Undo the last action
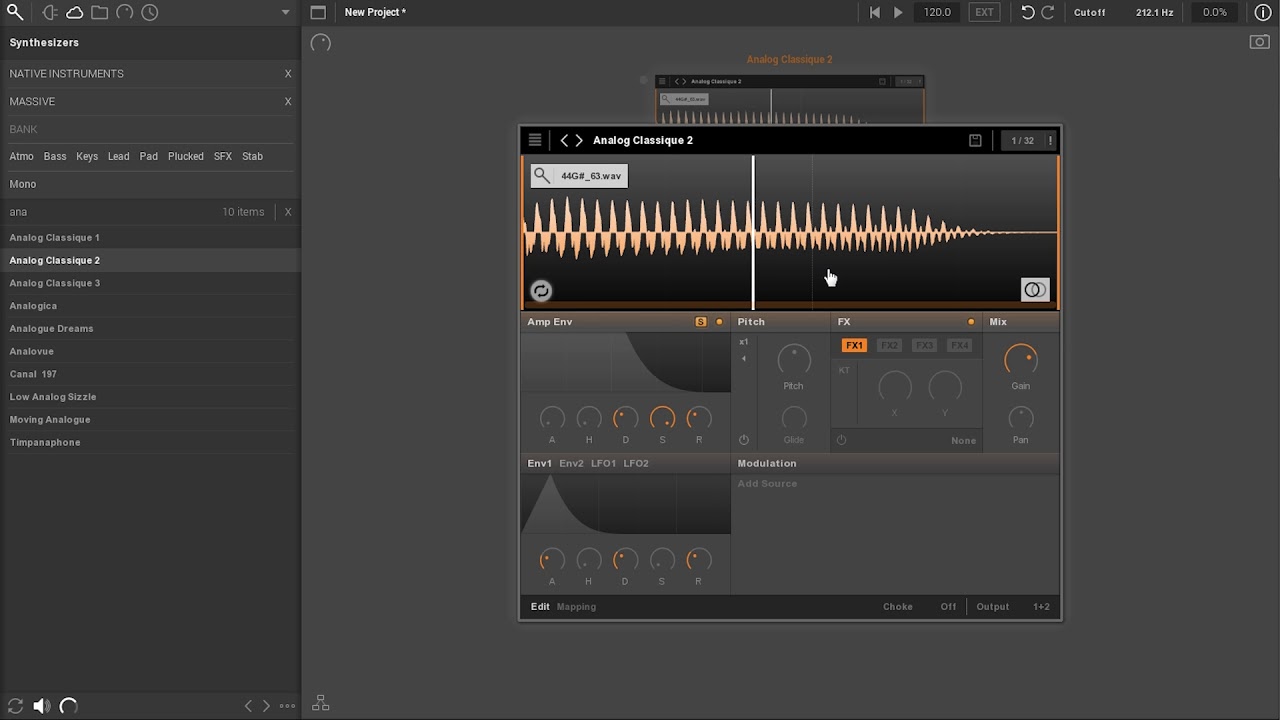This screenshot has width=1280, height=720. [x=1028, y=12]
